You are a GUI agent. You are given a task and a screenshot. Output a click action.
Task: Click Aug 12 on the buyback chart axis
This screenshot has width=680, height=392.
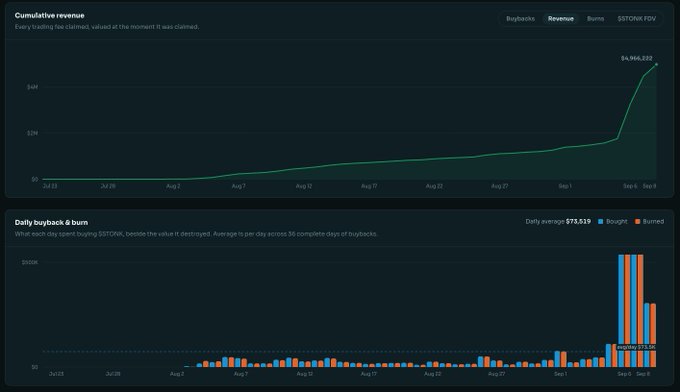point(304,374)
